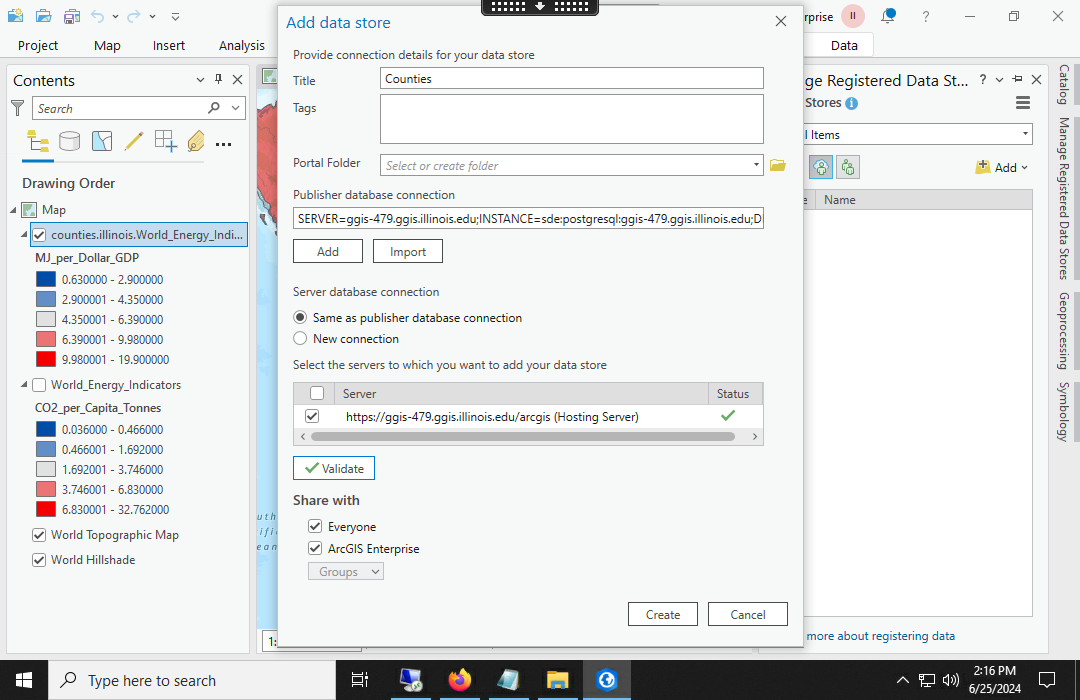
Task: Open the Groups dropdown
Action: (345, 572)
